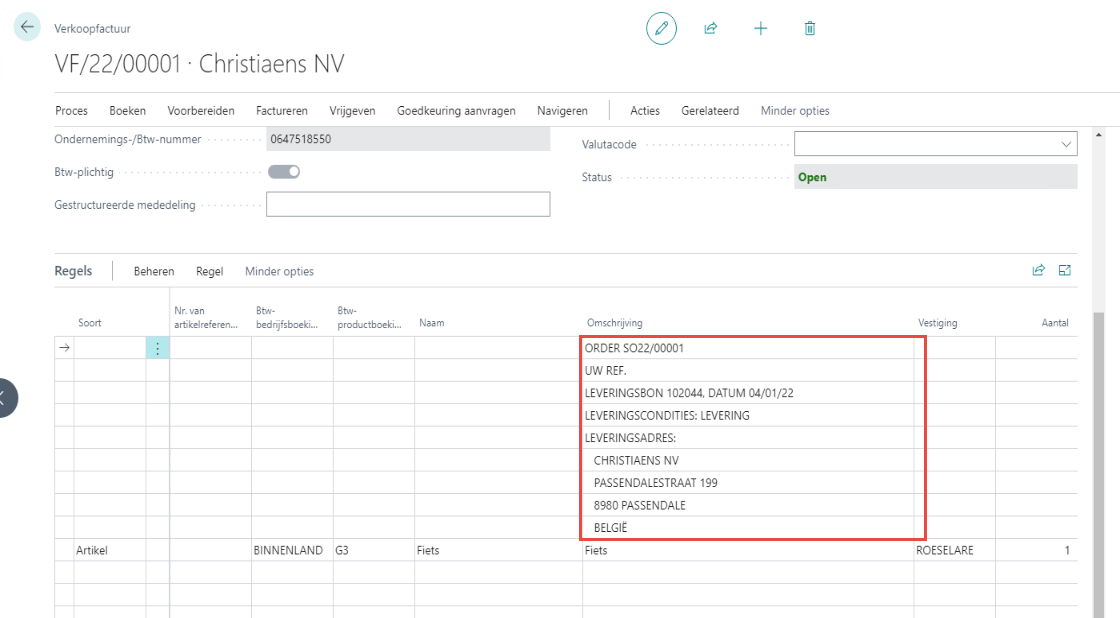This screenshot has height=618, width=1120.
Task: Toggle the Btw-plichtig switch
Action: 284,172
